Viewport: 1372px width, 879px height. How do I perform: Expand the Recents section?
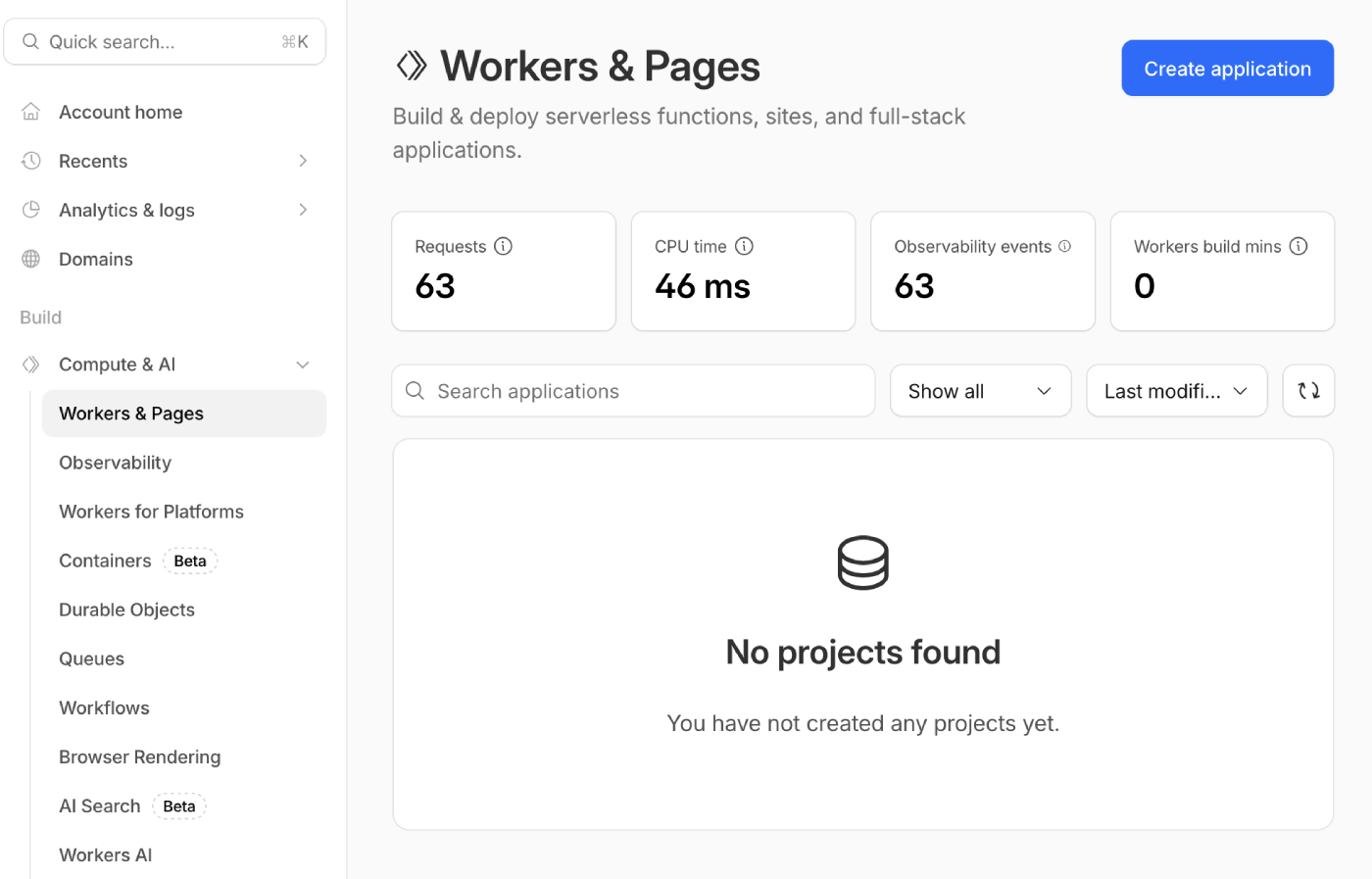pyautogui.click(x=304, y=161)
